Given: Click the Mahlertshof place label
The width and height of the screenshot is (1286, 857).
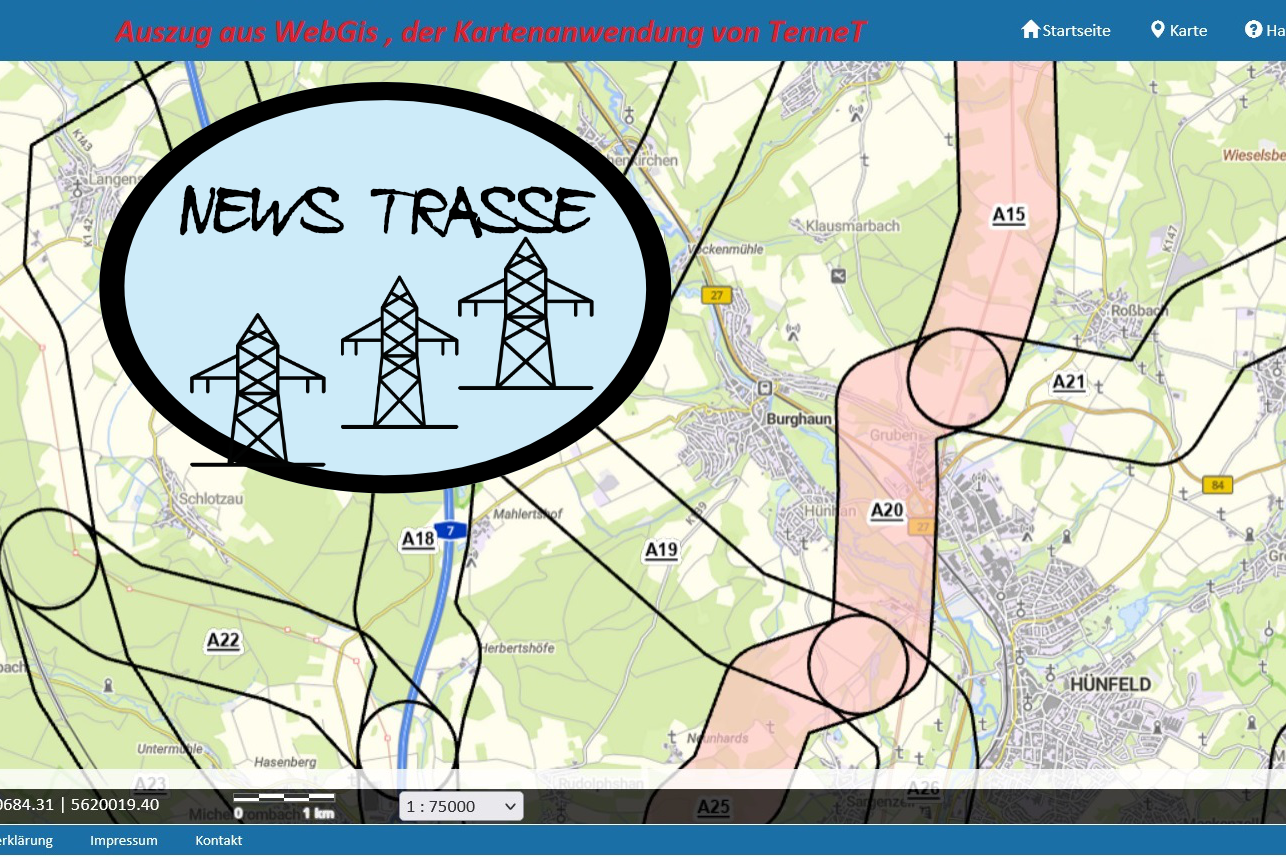Looking at the screenshot, I should pos(528,515).
